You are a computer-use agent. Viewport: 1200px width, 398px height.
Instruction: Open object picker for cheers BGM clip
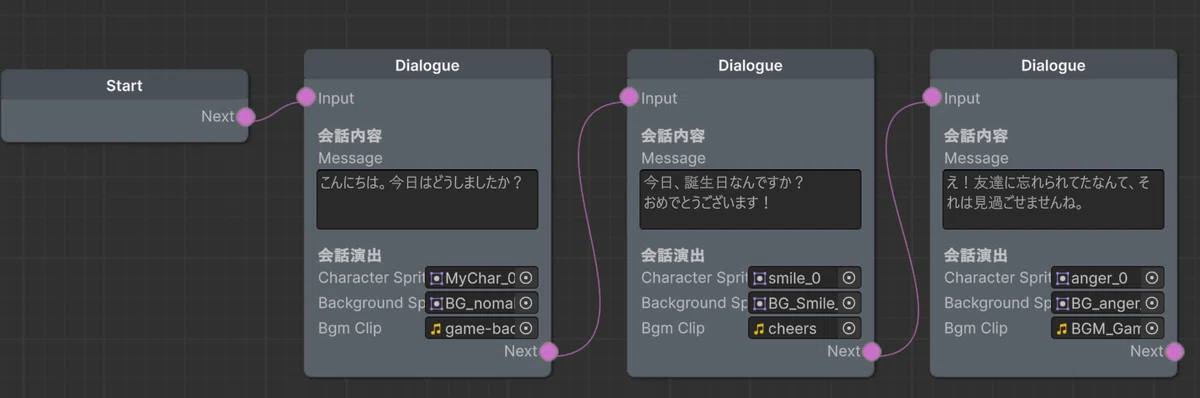pos(849,328)
